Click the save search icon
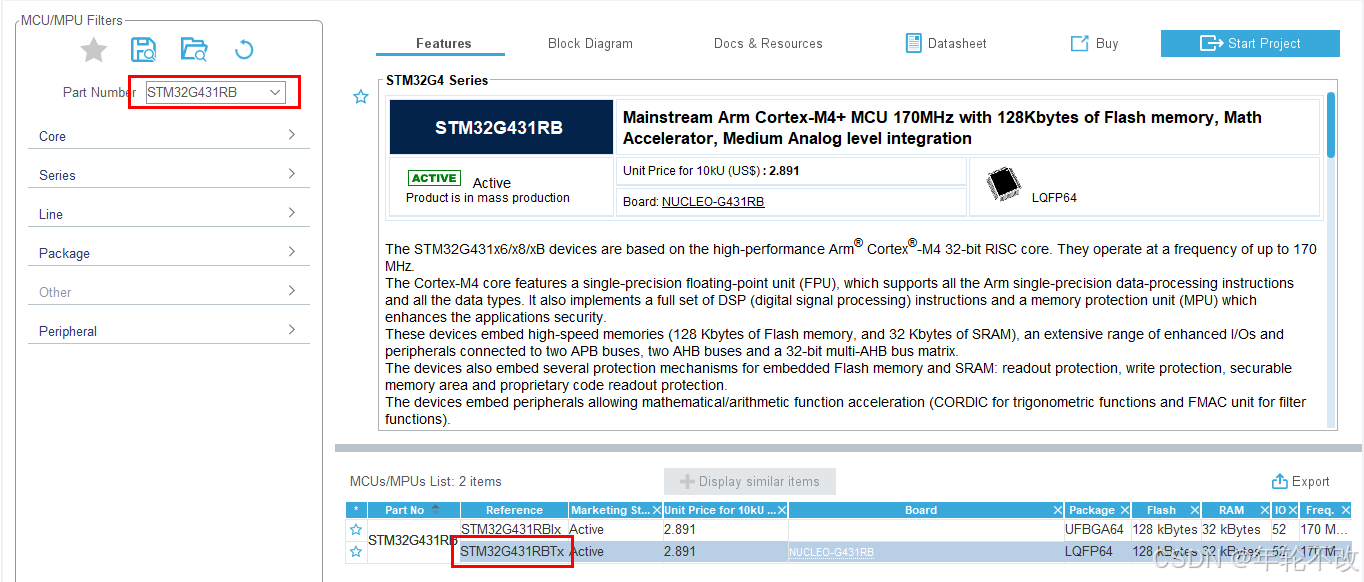 pos(143,49)
